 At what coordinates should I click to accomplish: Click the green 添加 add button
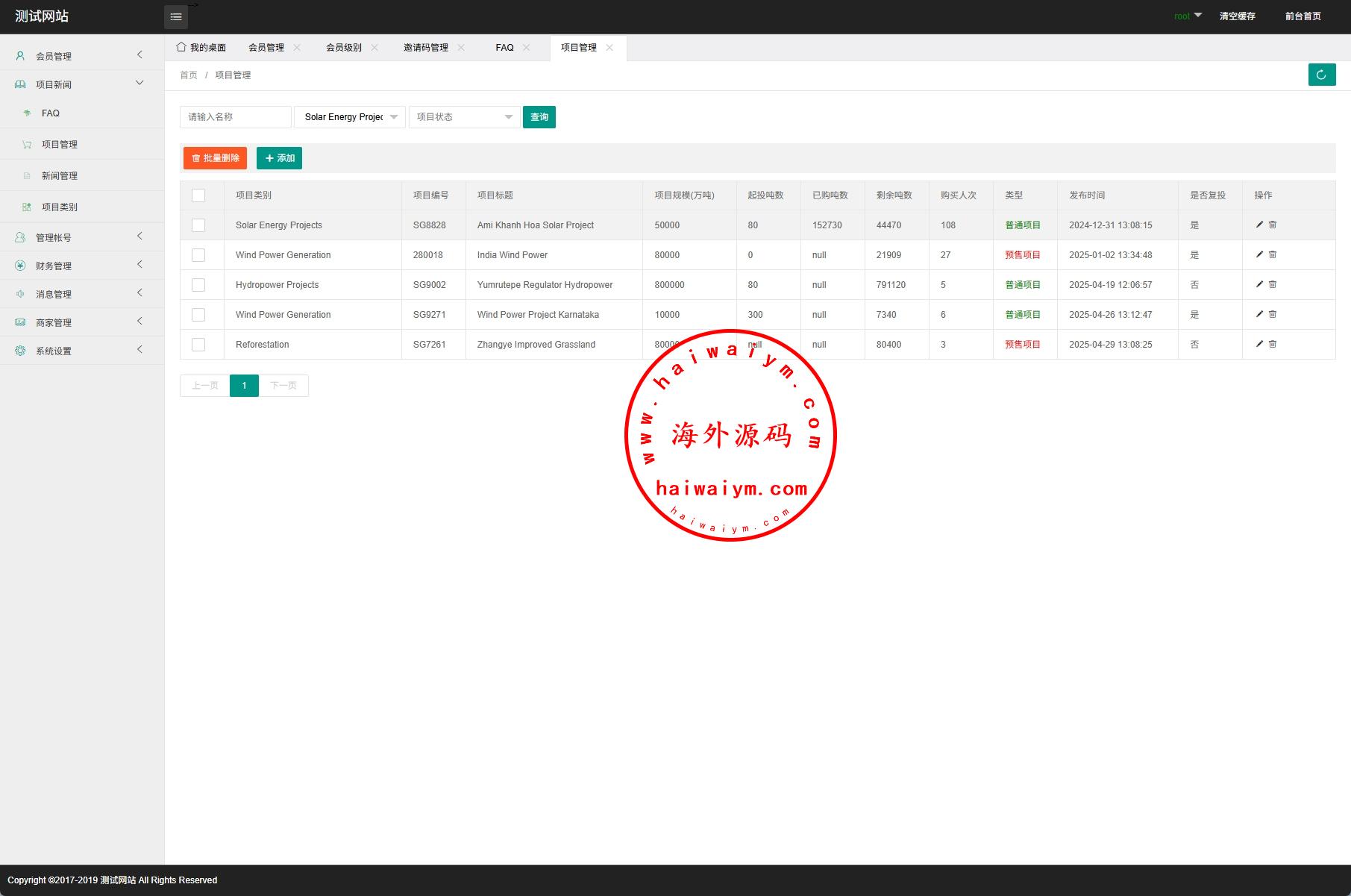pyautogui.click(x=279, y=158)
